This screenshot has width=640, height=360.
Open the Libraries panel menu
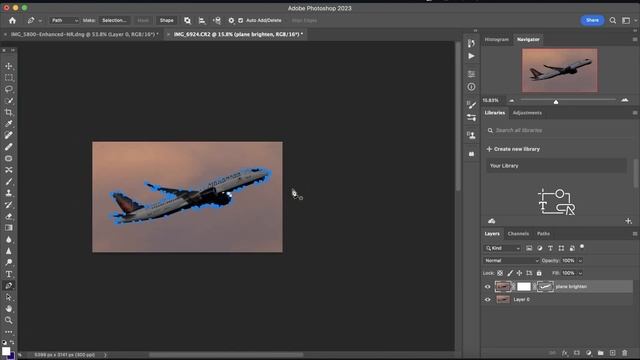coord(635,113)
